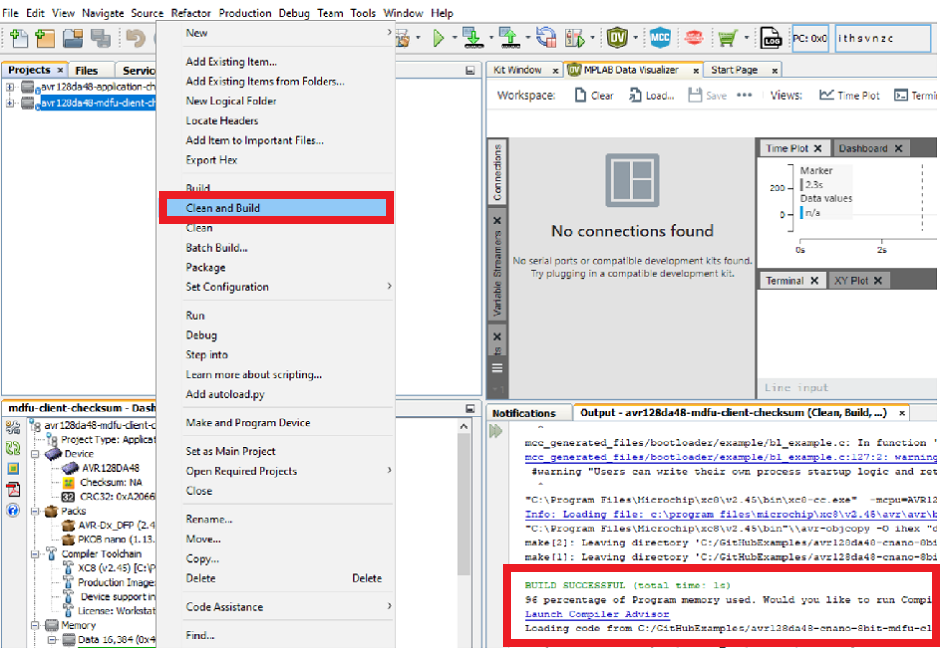This screenshot has height=651, width=940.
Task: Click the red MPLAB Discover icon
Action: click(x=694, y=38)
